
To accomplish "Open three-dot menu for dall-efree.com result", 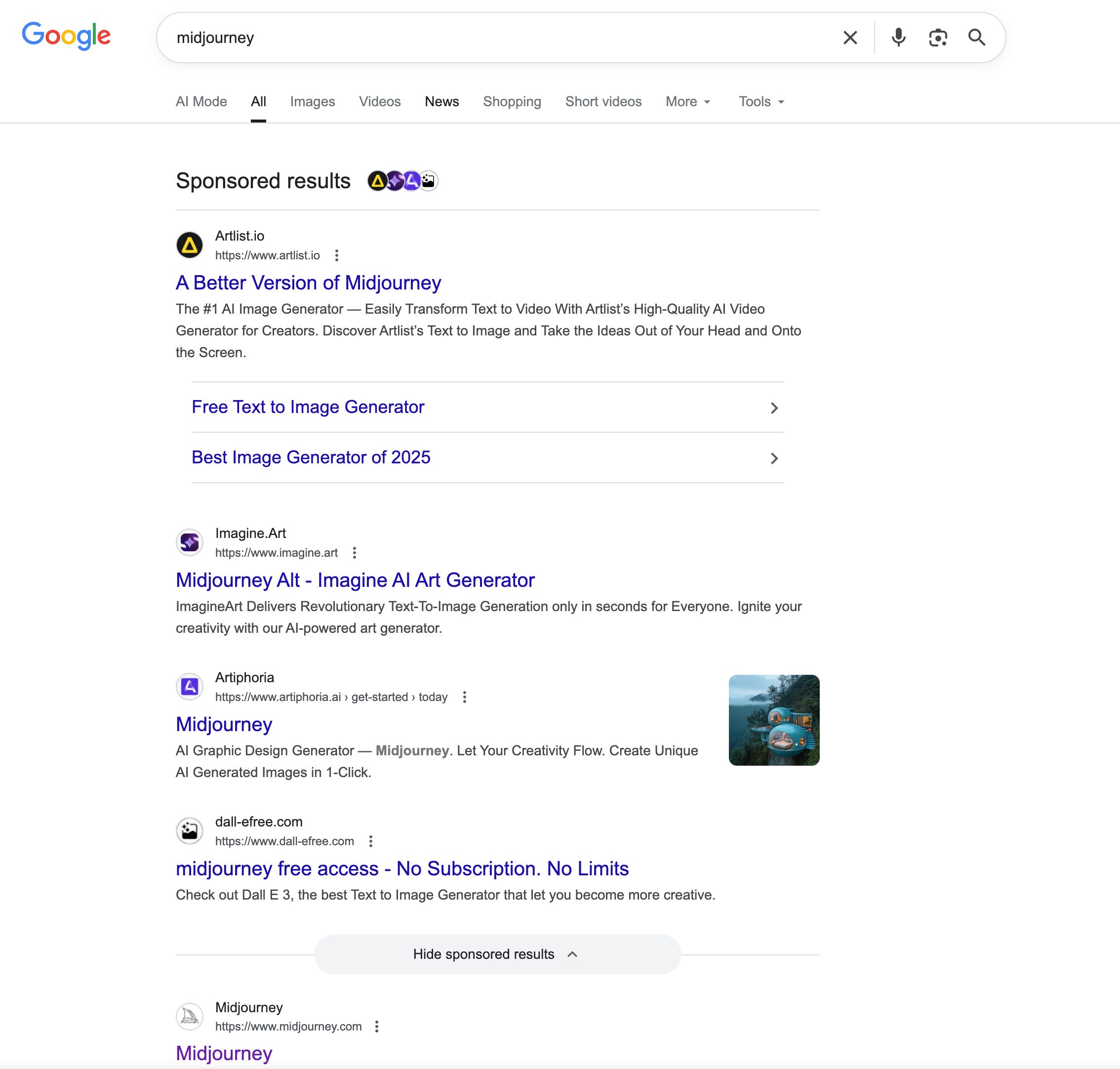I will point(371,841).
